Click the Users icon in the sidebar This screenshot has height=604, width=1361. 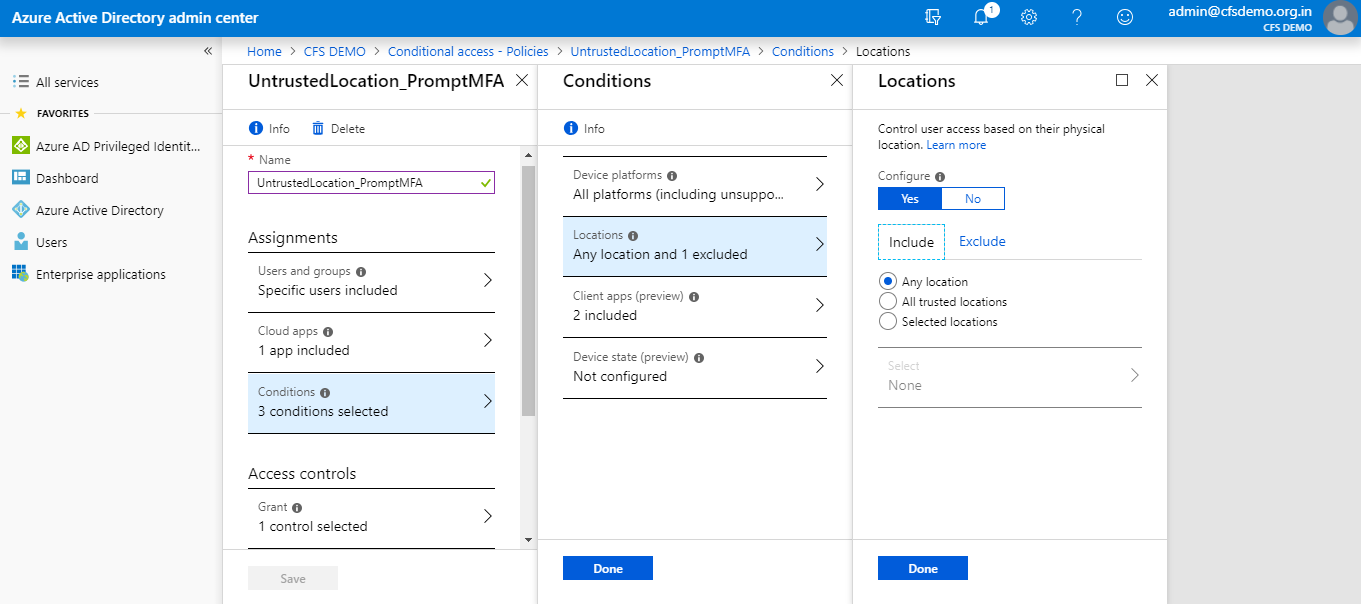click(20, 242)
